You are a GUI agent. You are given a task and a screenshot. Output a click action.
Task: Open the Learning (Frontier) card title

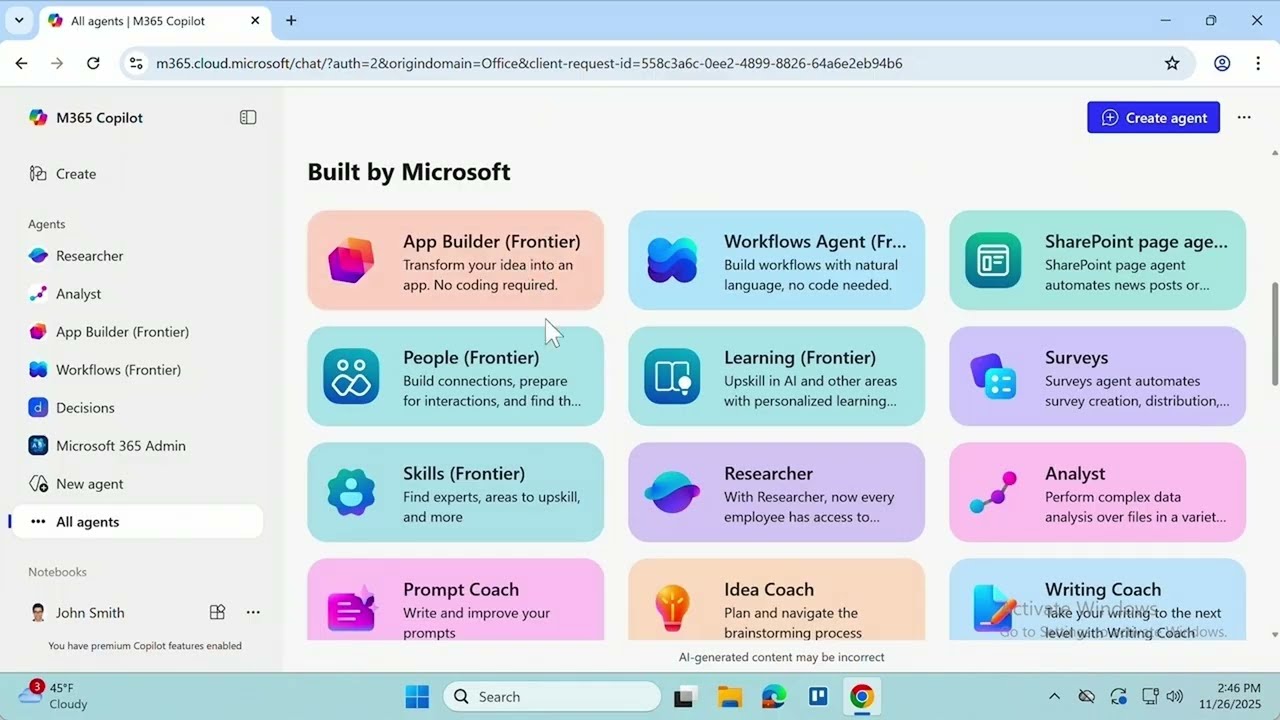[800, 357]
